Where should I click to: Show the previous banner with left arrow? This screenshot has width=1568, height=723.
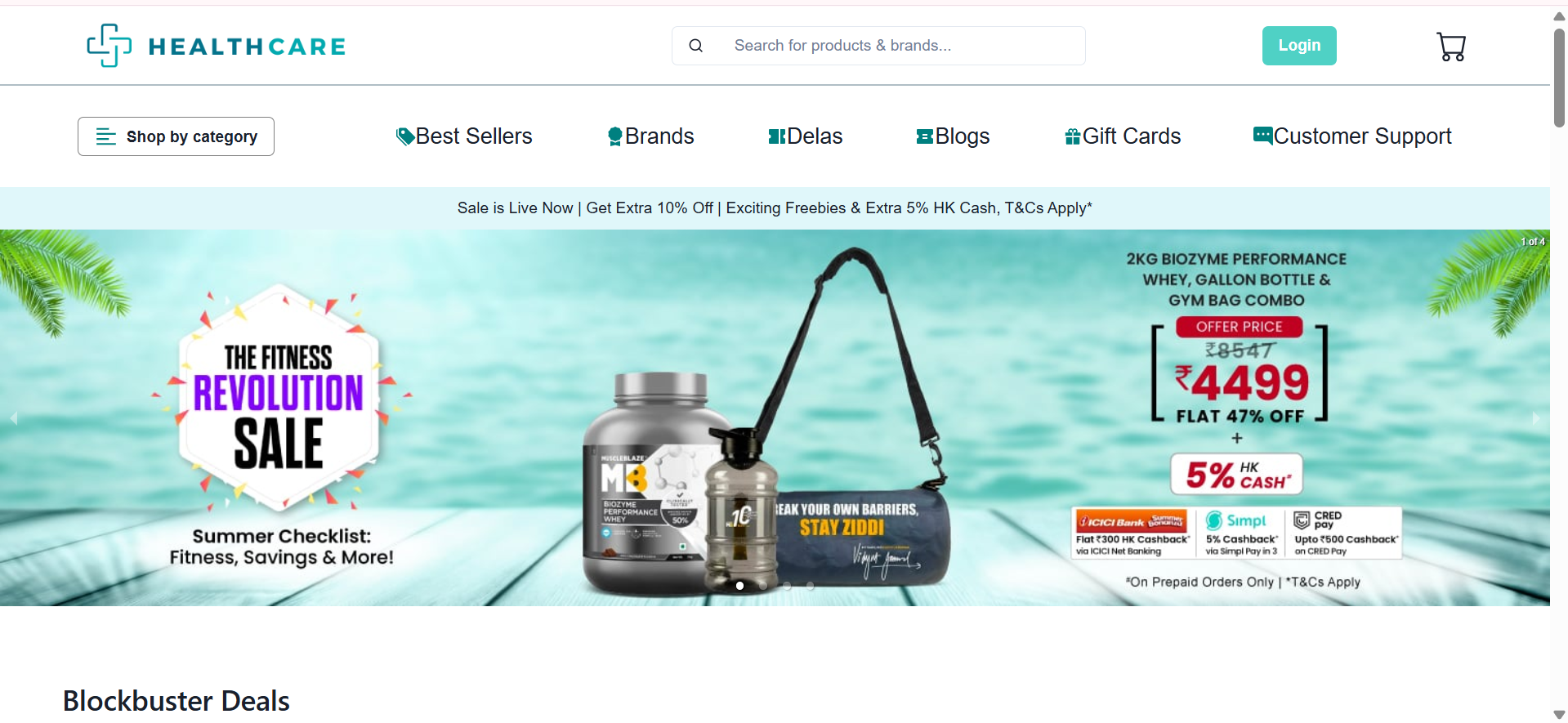tap(13, 418)
